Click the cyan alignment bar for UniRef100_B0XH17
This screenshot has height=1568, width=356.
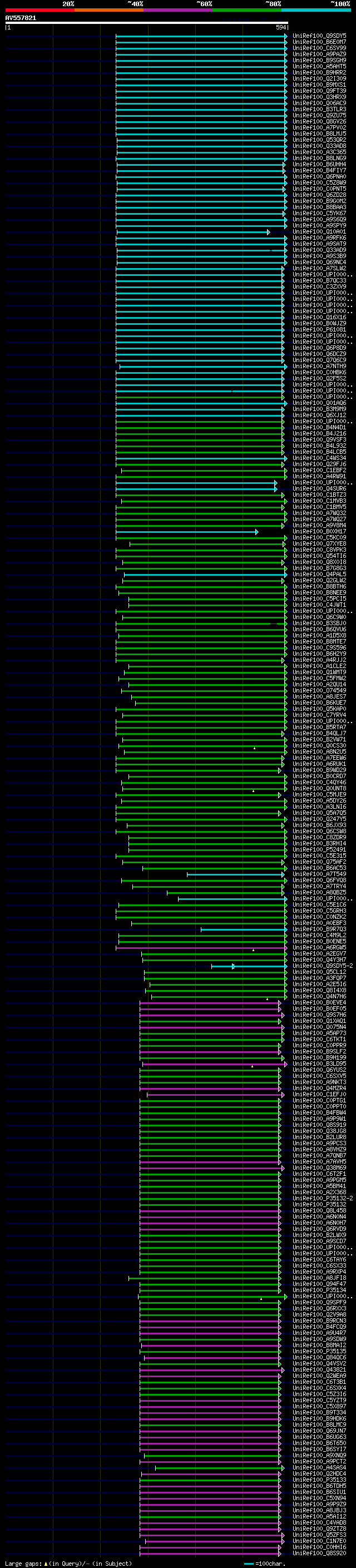tap(187, 532)
